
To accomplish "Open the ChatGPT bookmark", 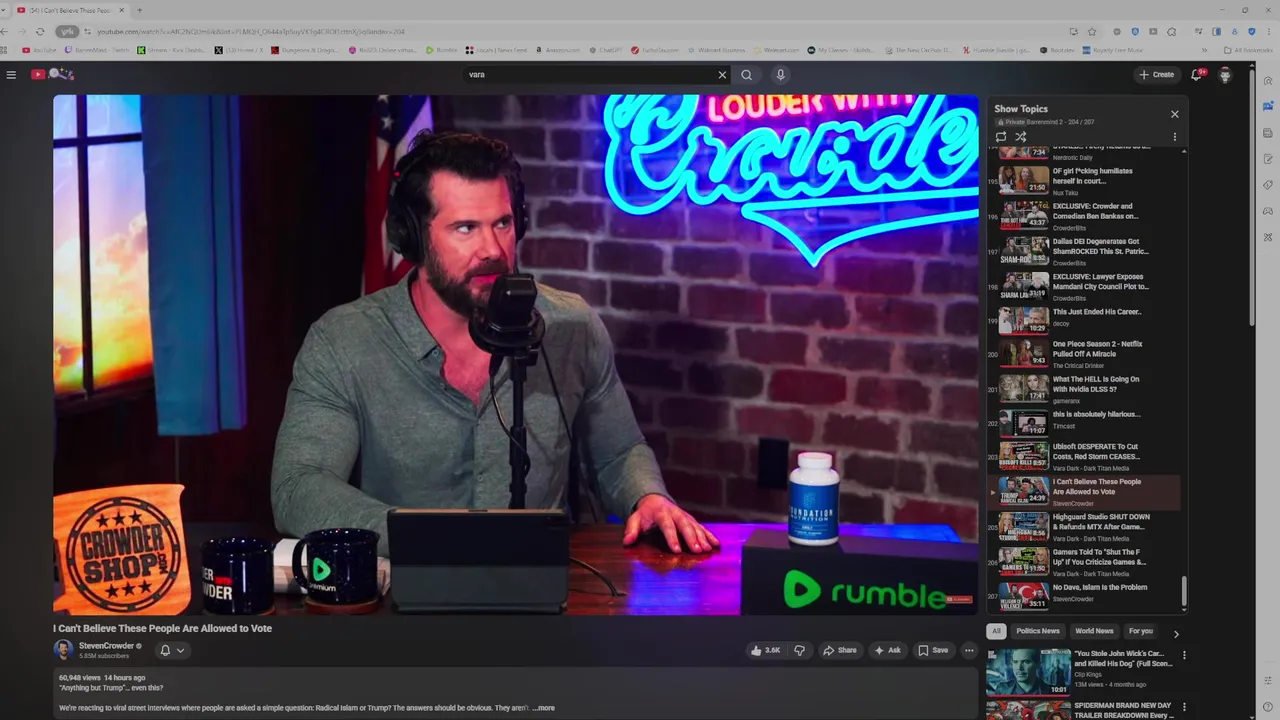I will pos(605,50).
